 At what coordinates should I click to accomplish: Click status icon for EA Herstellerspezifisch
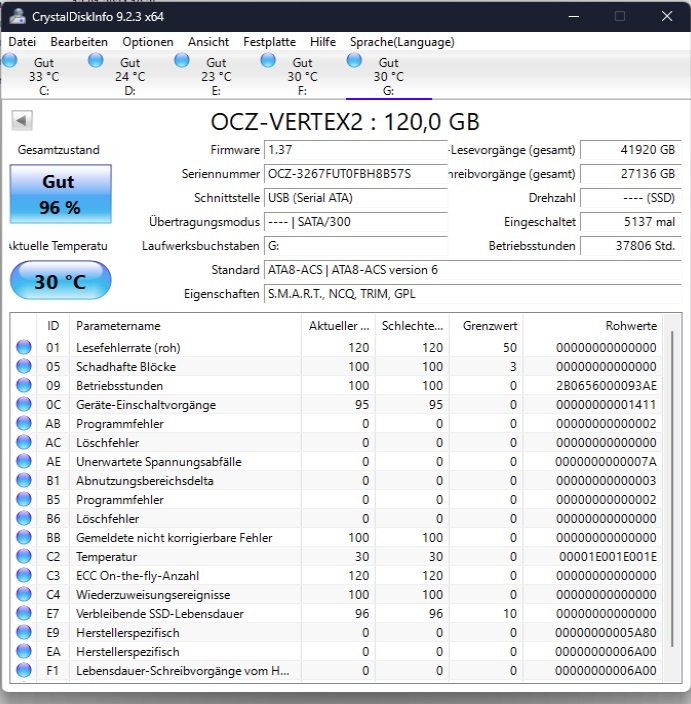coord(24,651)
